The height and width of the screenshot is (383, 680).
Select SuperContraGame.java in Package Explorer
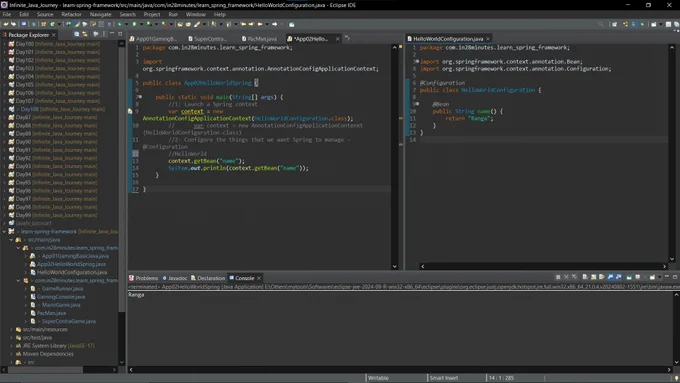pos(69,321)
